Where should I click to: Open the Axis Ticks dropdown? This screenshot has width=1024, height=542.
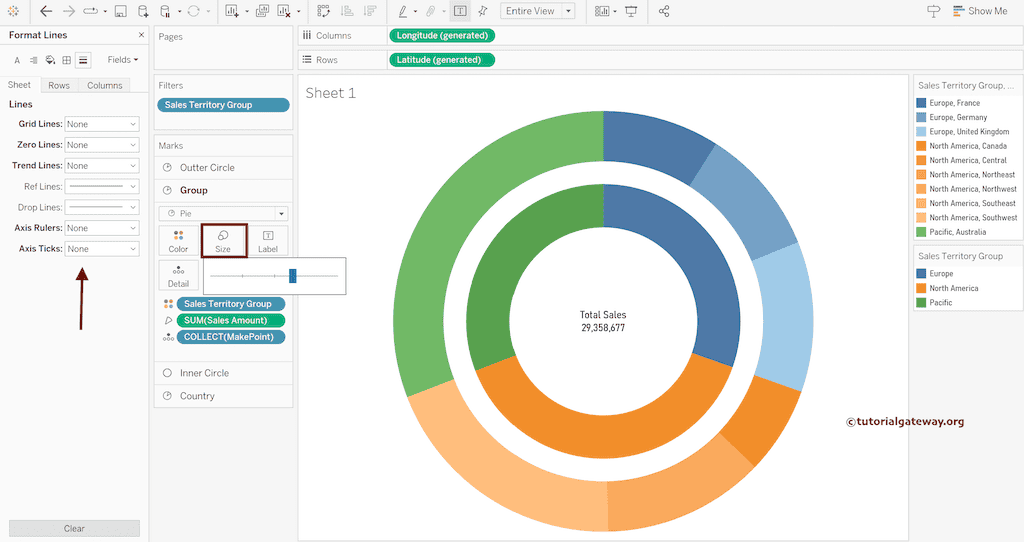tap(102, 249)
